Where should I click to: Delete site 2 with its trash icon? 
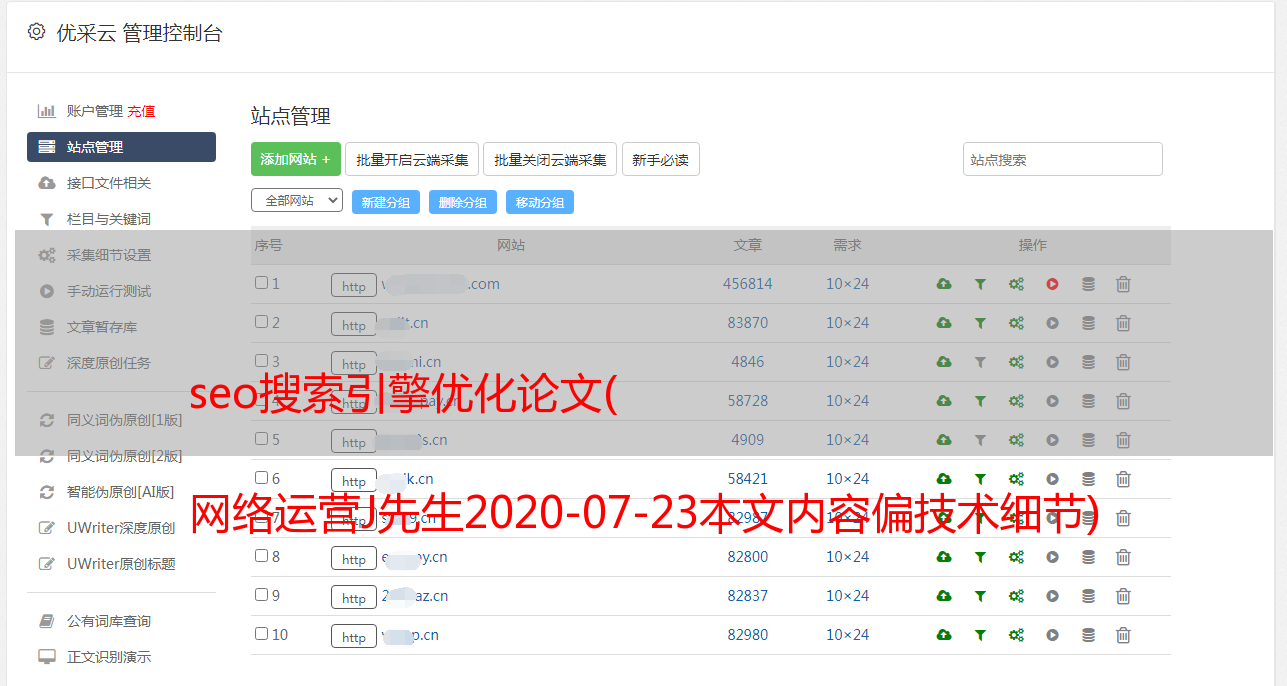pyautogui.click(x=1123, y=323)
